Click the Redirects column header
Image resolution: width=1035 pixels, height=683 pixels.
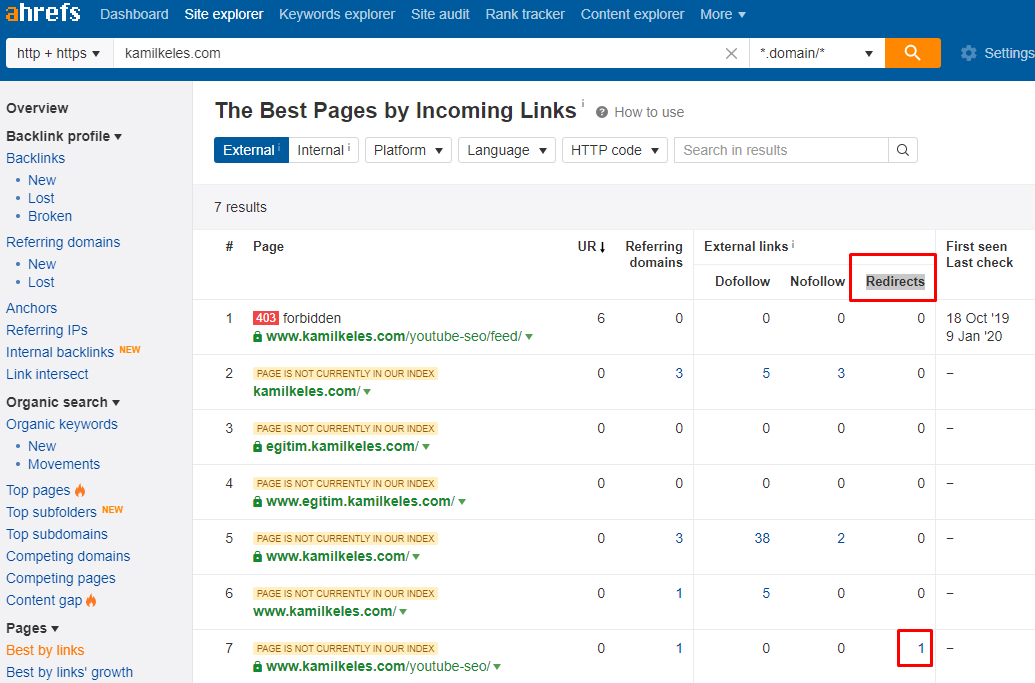tap(895, 282)
